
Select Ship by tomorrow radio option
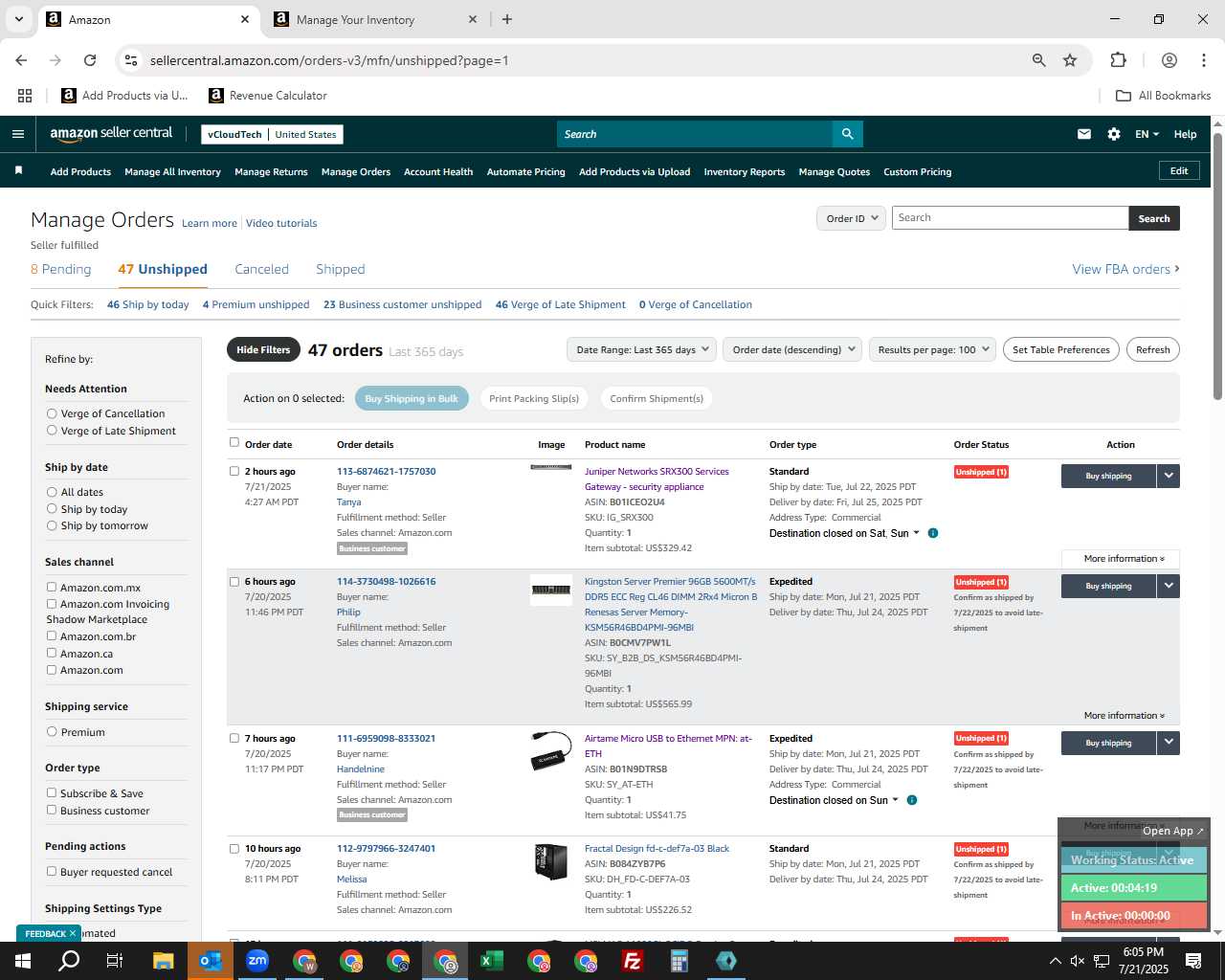(x=52, y=525)
